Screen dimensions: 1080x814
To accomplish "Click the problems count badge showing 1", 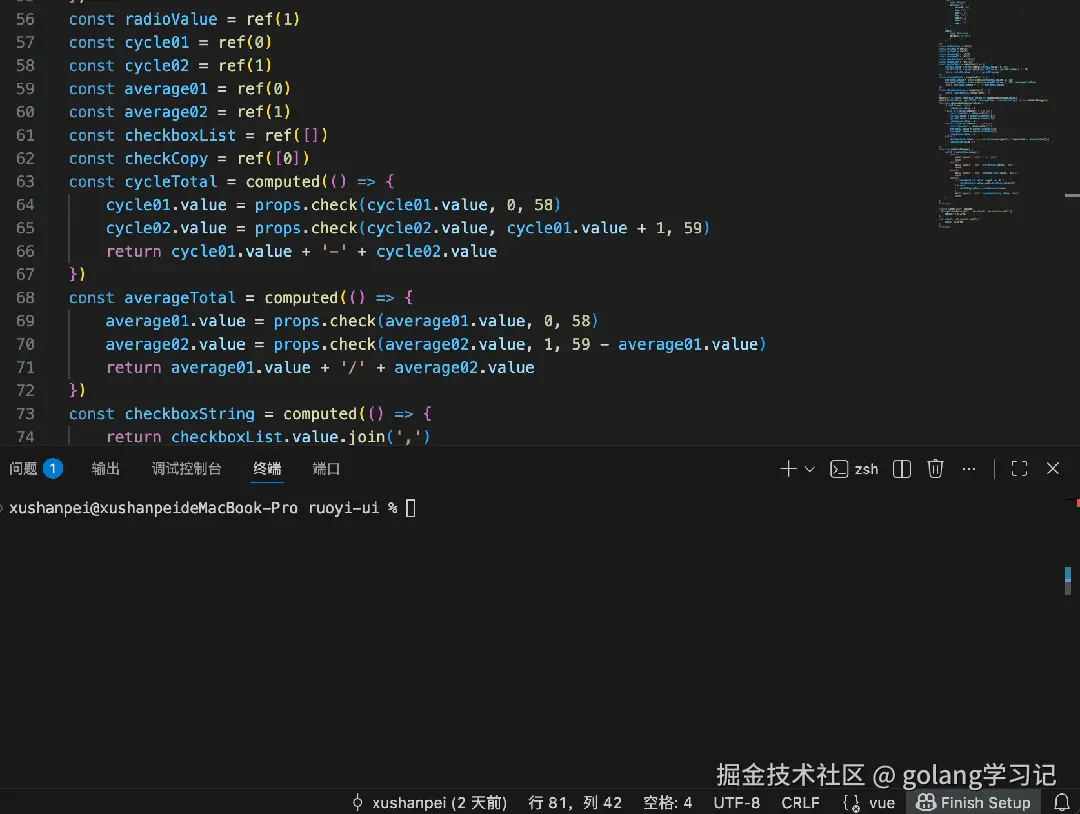I will [x=53, y=469].
